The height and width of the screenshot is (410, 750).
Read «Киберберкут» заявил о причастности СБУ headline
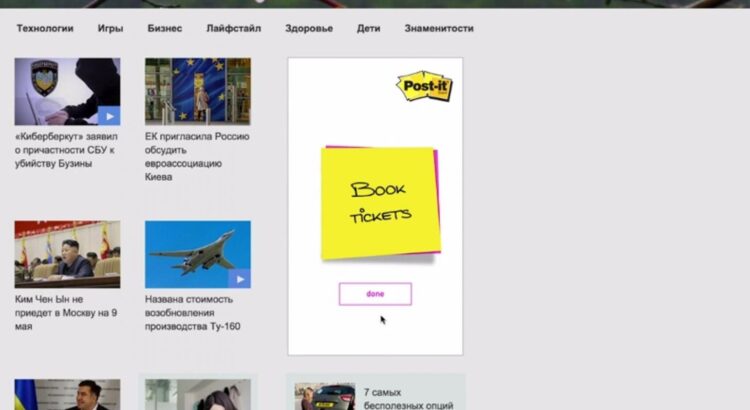[66, 150]
